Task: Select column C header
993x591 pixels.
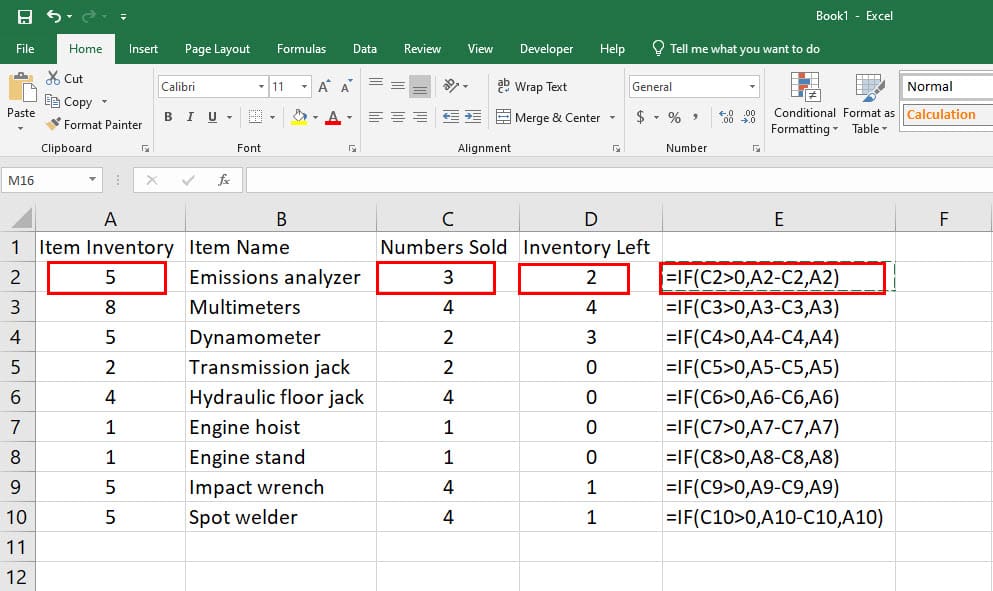Action: (448, 219)
